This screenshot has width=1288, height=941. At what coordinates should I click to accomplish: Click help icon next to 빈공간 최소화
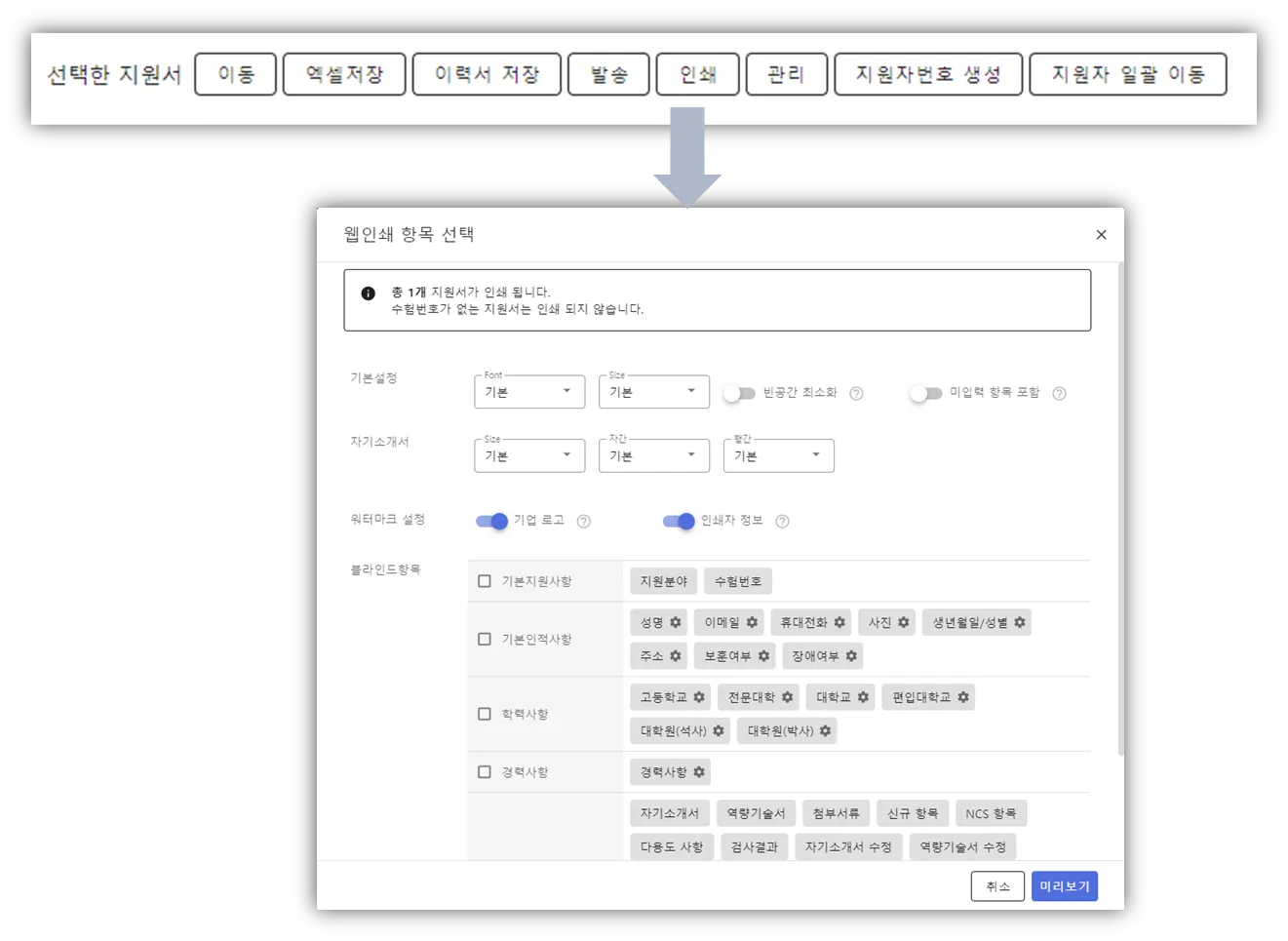[x=856, y=394]
